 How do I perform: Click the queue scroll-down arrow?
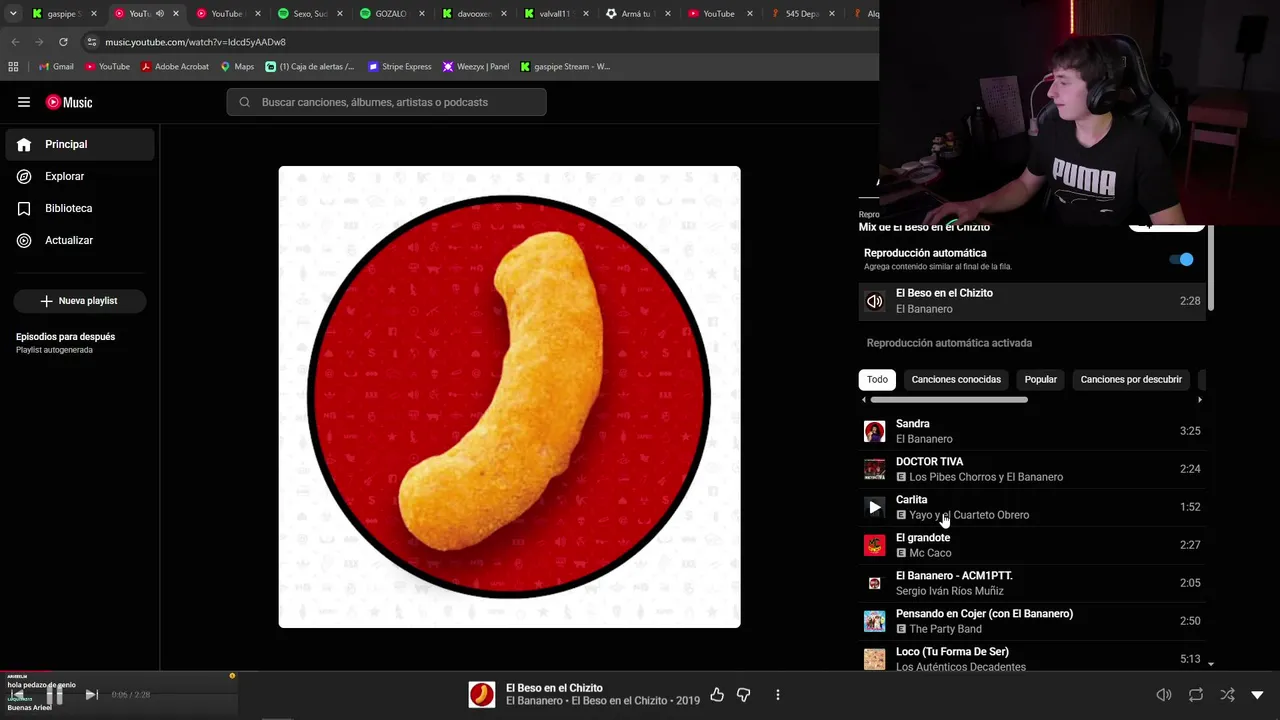(x=1211, y=664)
